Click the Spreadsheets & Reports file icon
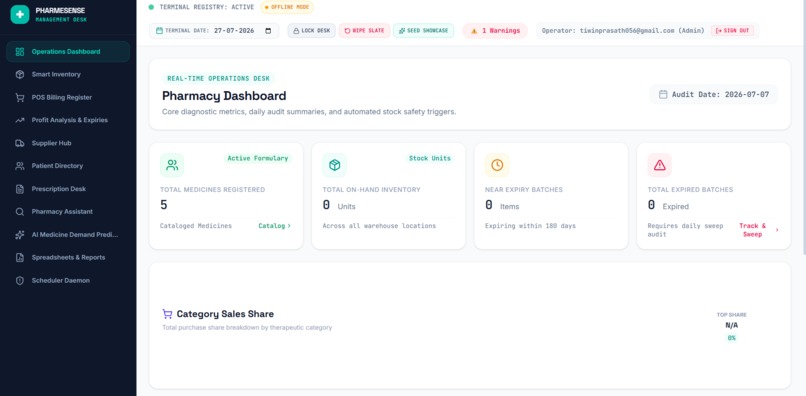 coord(20,258)
